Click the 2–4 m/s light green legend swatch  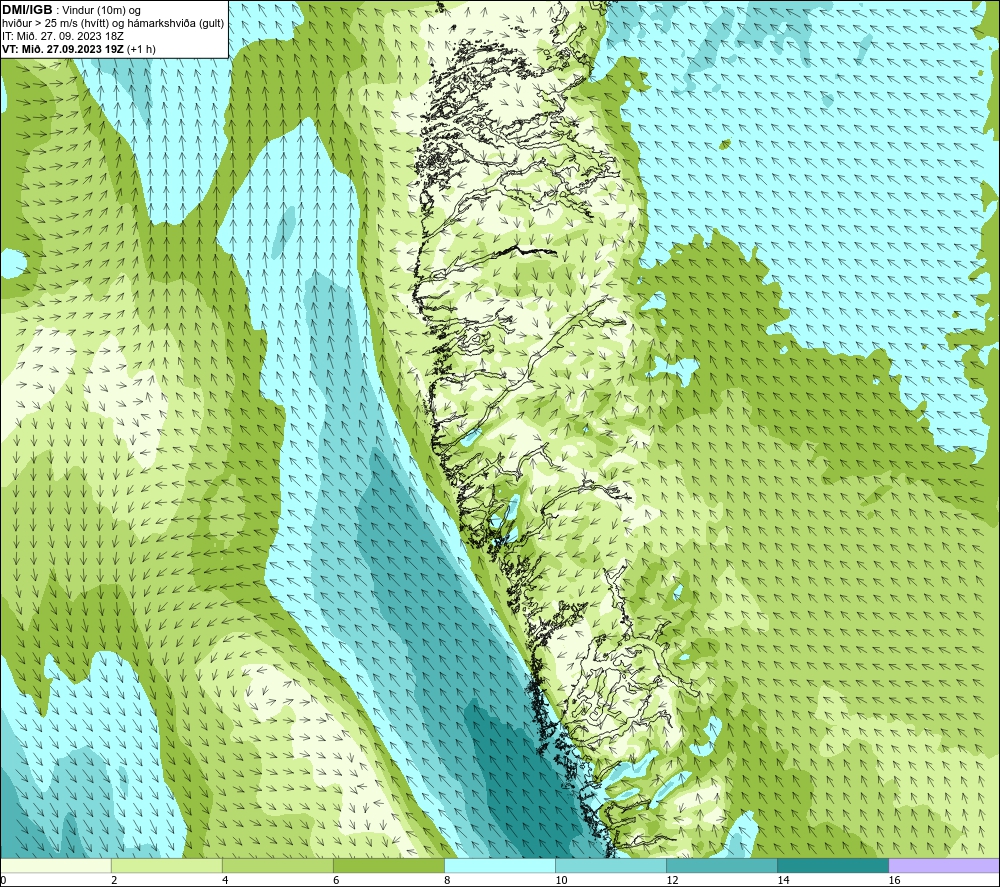coord(167,865)
